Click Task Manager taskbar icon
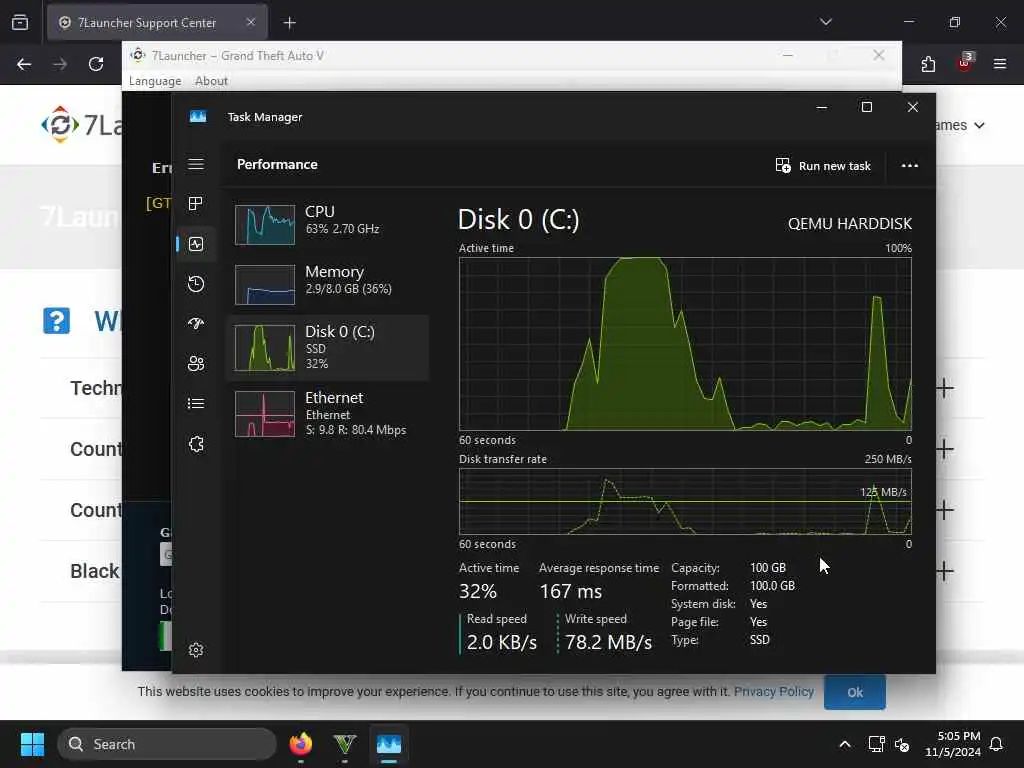The image size is (1024, 768). [389, 744]
